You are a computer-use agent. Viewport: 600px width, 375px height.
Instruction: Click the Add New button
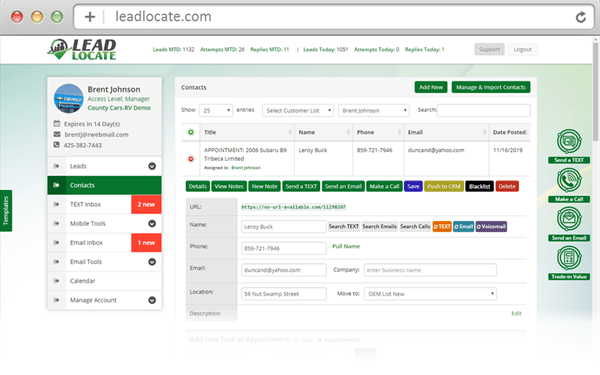431,87
